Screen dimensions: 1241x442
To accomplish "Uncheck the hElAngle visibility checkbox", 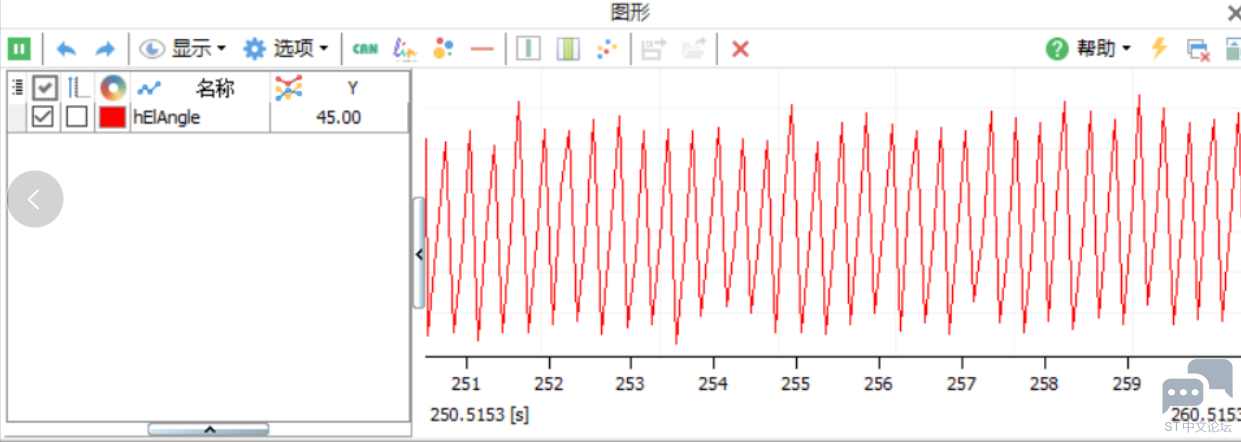I will coord(42,117).
